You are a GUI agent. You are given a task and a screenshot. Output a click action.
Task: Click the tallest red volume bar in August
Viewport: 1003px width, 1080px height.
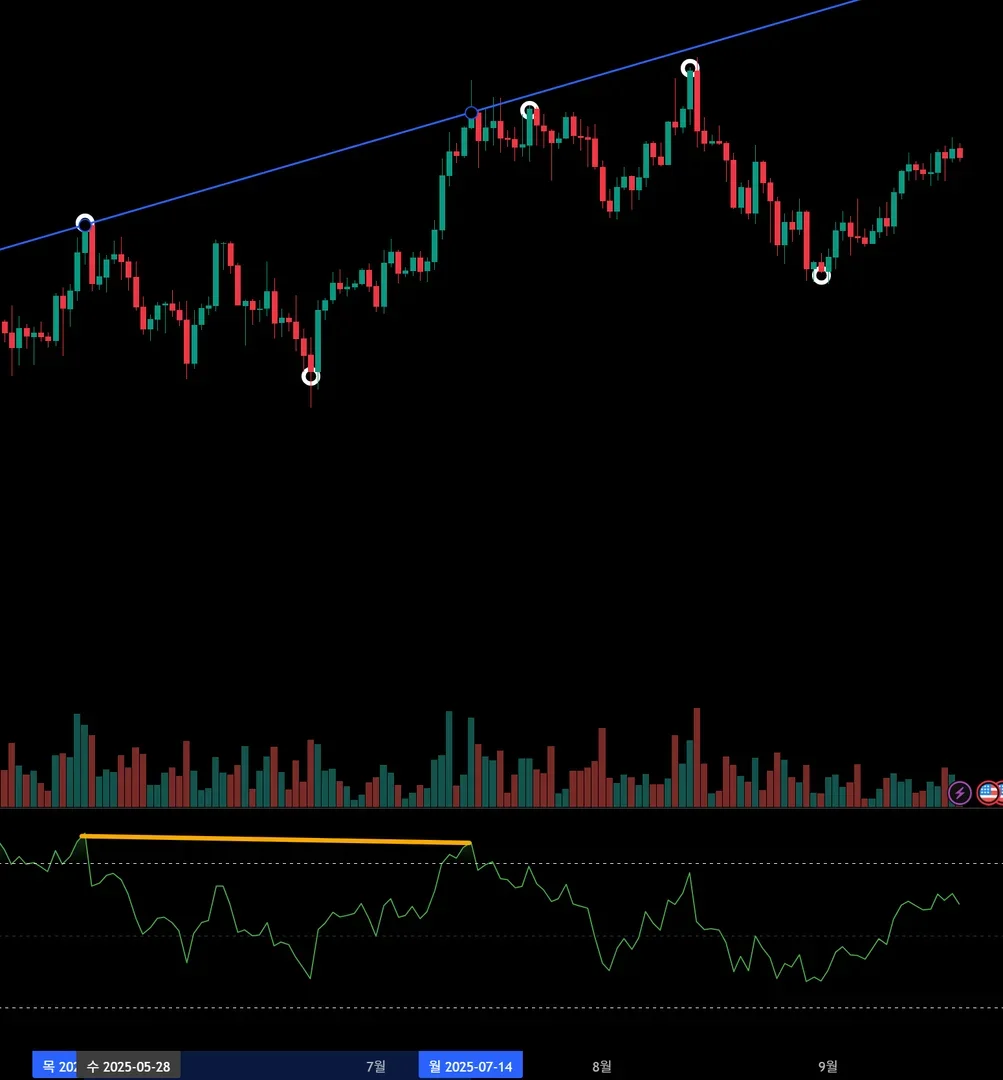pos(697,758)
